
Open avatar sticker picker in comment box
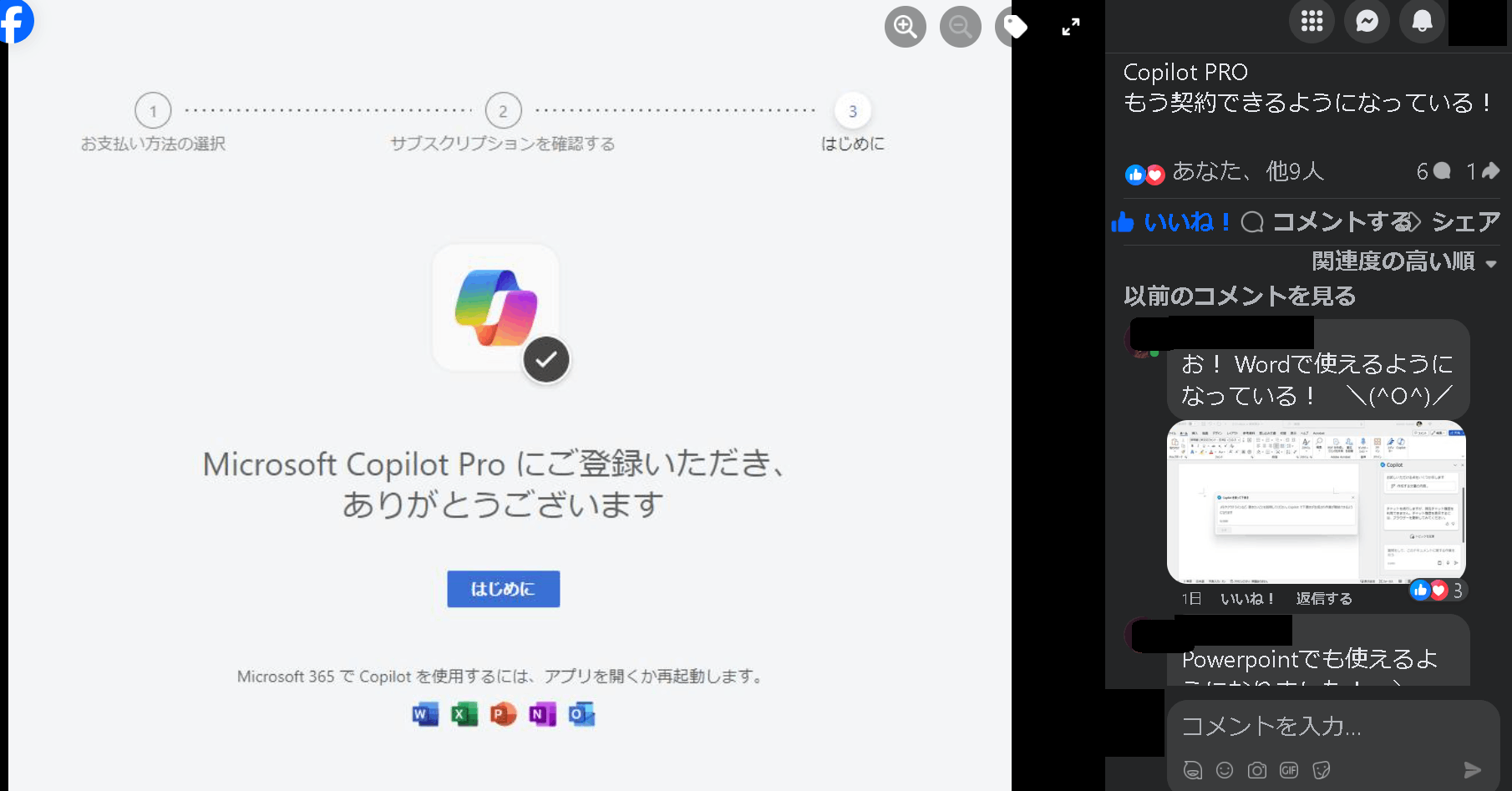[x=1193, y=770]
